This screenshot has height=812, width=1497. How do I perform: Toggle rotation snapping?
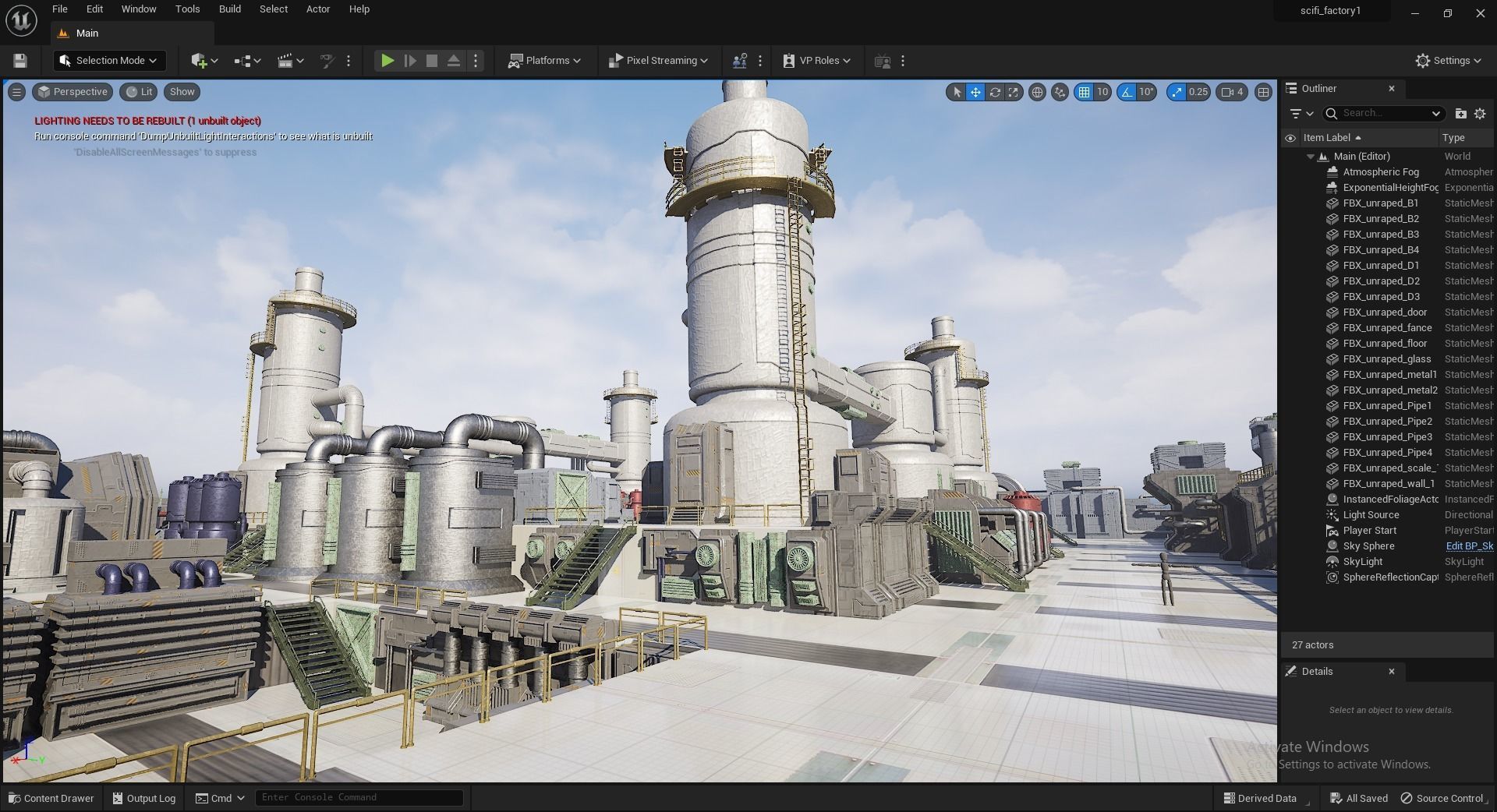tap(1127, 92)
